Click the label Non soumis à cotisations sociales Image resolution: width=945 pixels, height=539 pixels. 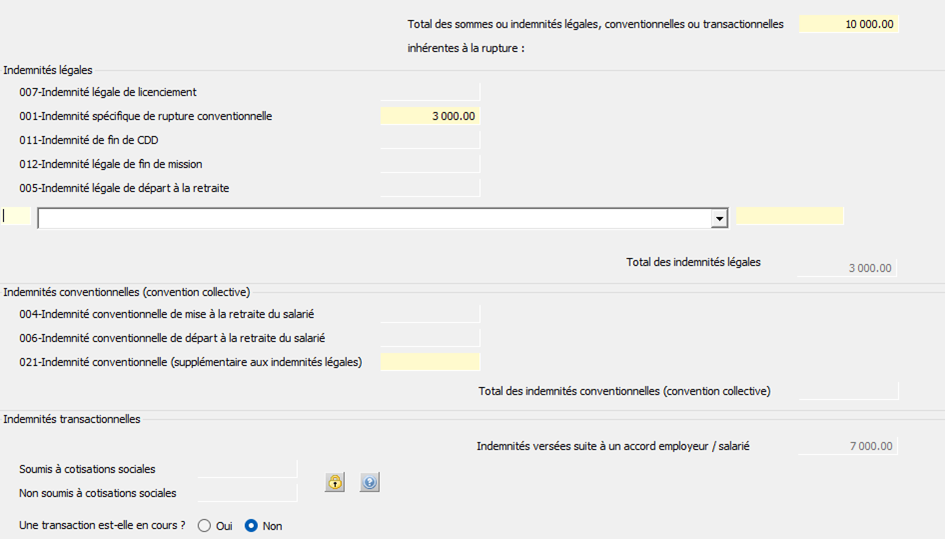[98, 493]
